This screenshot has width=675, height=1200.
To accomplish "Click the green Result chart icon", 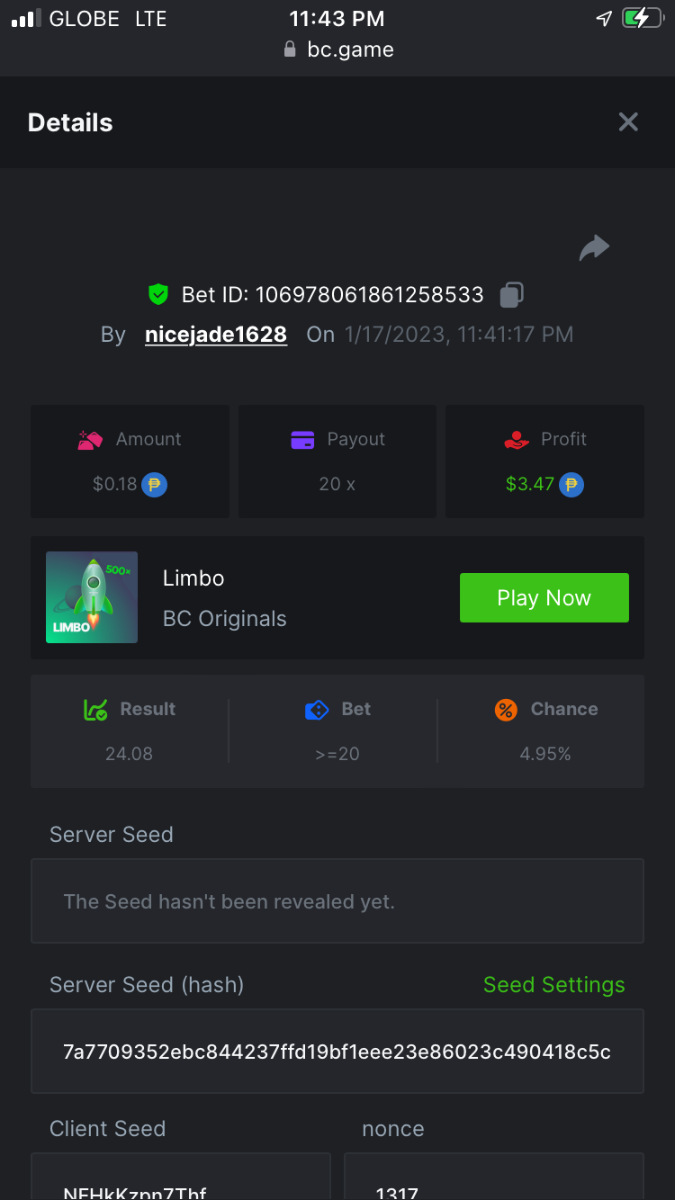I will coord(95,710).
